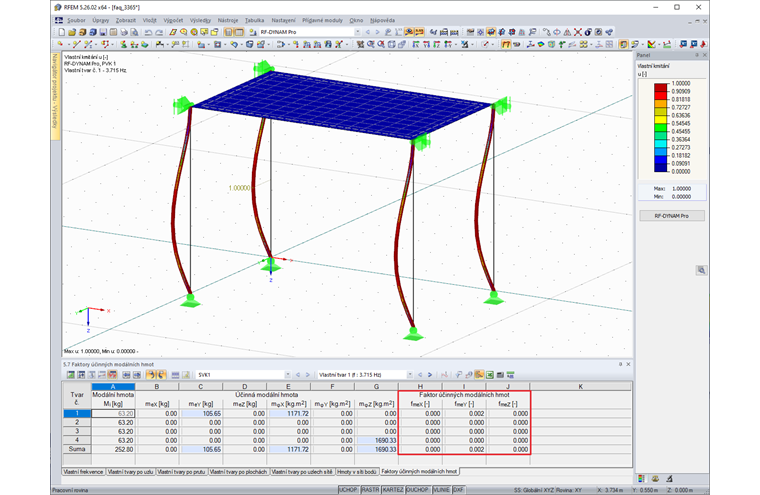Click the RF-DYNAM Pro button in panel
Image resolution: width=760 pixels, height=495 pixels.
(671, 216)
